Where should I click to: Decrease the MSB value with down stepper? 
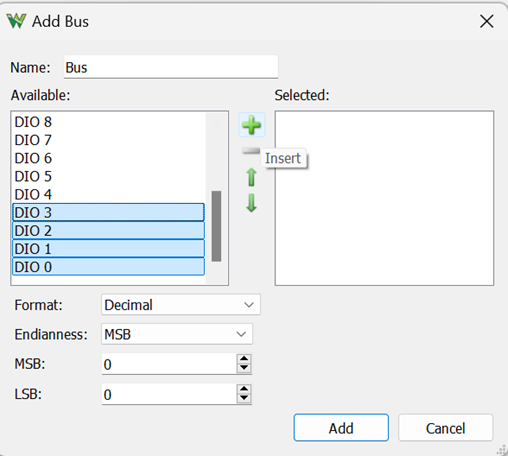(244, 368)
